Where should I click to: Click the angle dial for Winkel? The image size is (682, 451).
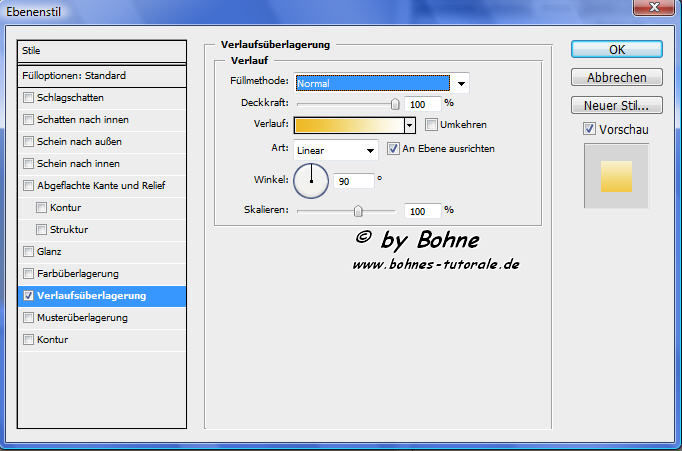pyautogui.click(x=311, y=180)
